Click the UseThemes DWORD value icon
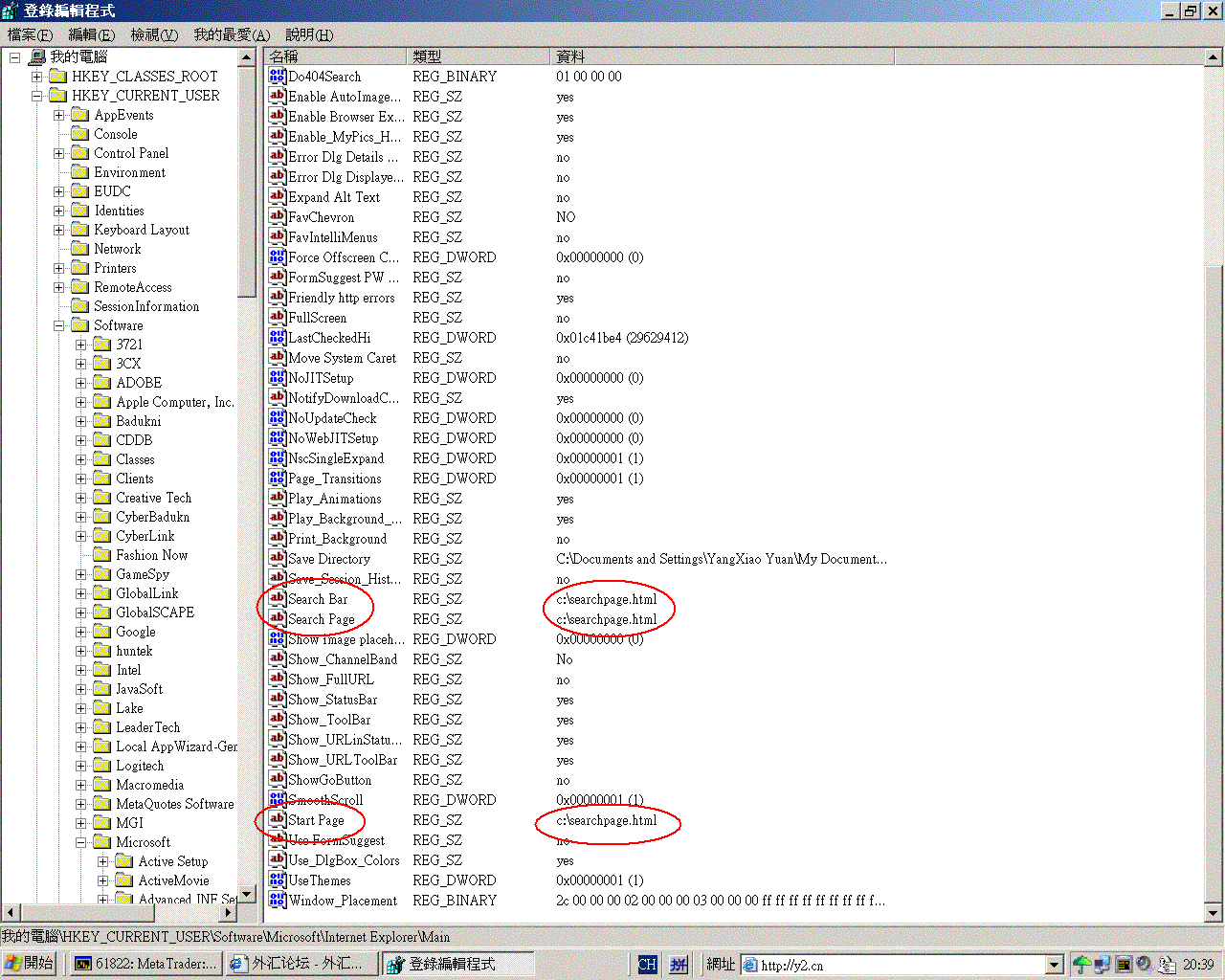Screen dimensions: 1225x980 click(278, 880)
